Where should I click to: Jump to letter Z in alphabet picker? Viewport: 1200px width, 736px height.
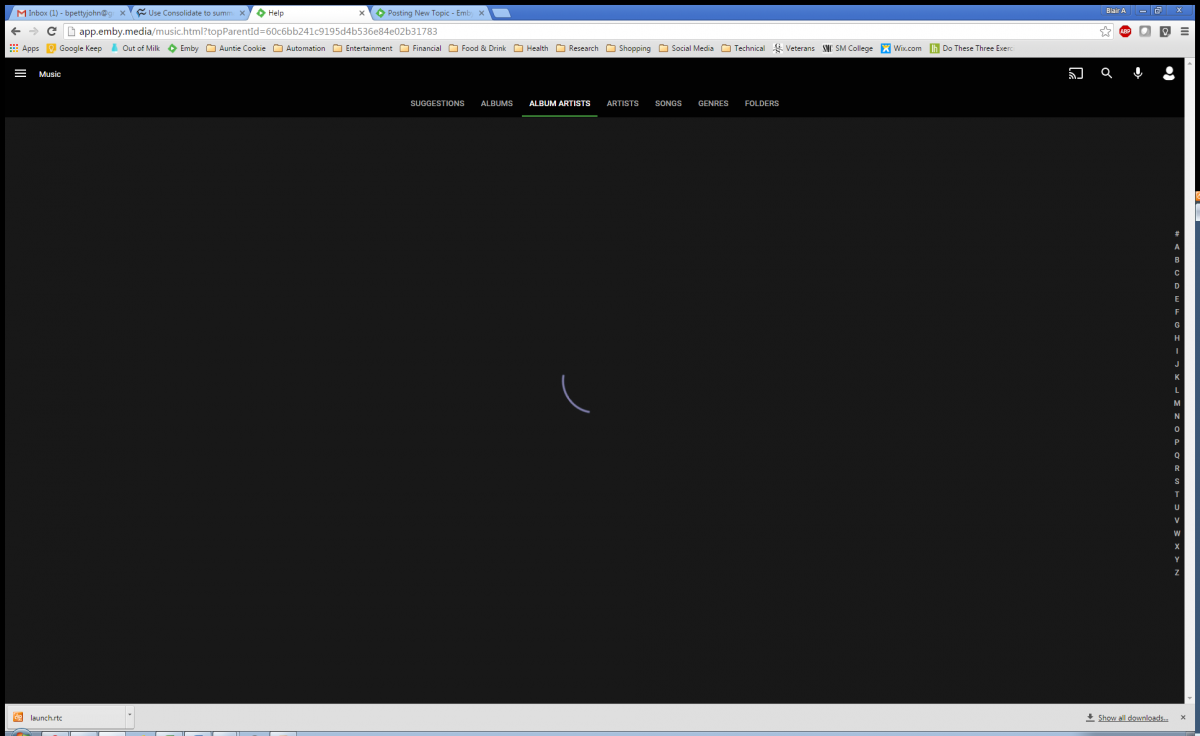point(1177,572)
